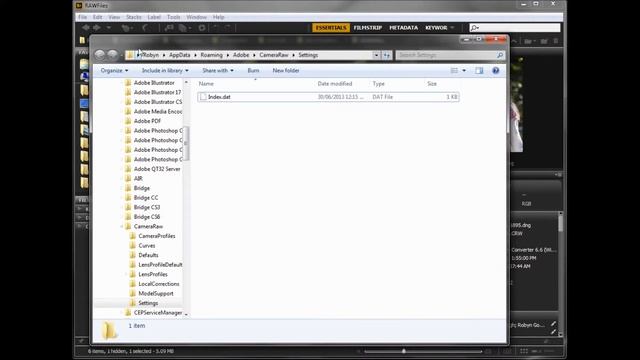Click Roaming in address breadcrumb
Image resolution: width=640 pixels, height=360 pixels.
211,55
